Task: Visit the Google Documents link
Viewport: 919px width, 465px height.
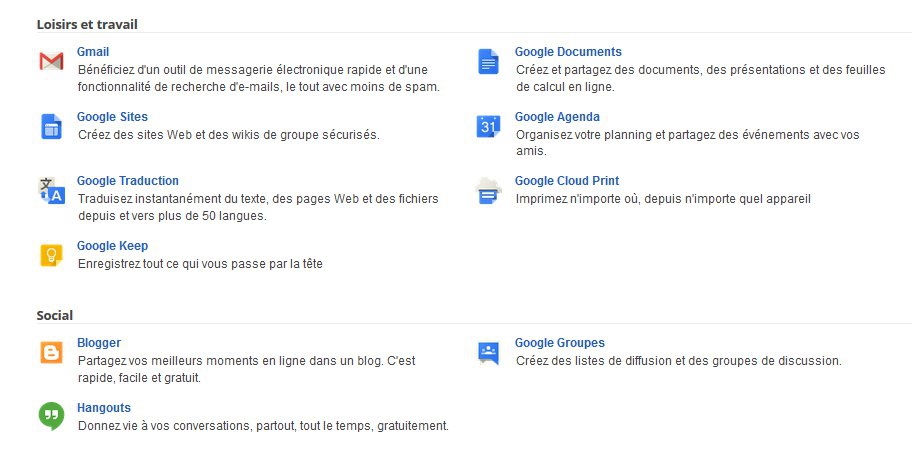Action: [568, 52]
